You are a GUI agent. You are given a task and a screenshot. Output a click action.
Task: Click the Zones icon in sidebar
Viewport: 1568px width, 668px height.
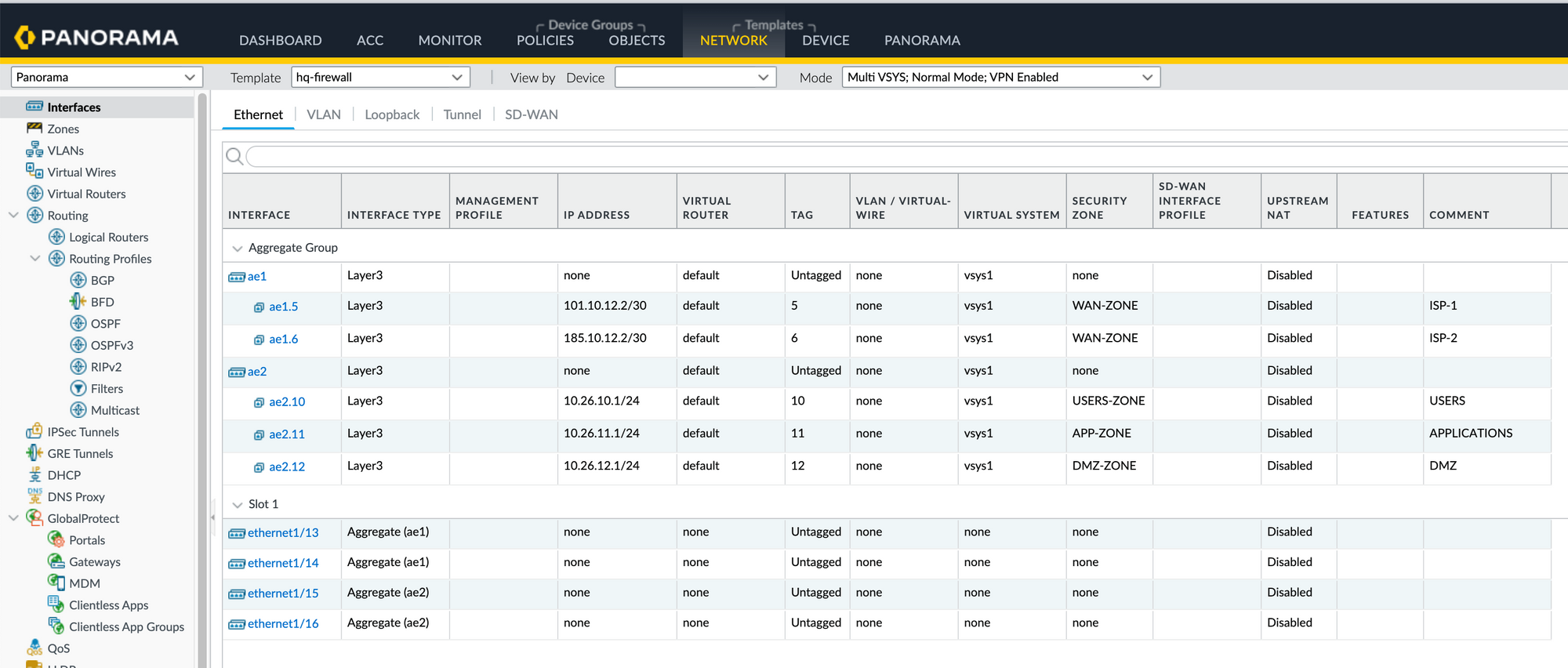click(x=34, y=129)
